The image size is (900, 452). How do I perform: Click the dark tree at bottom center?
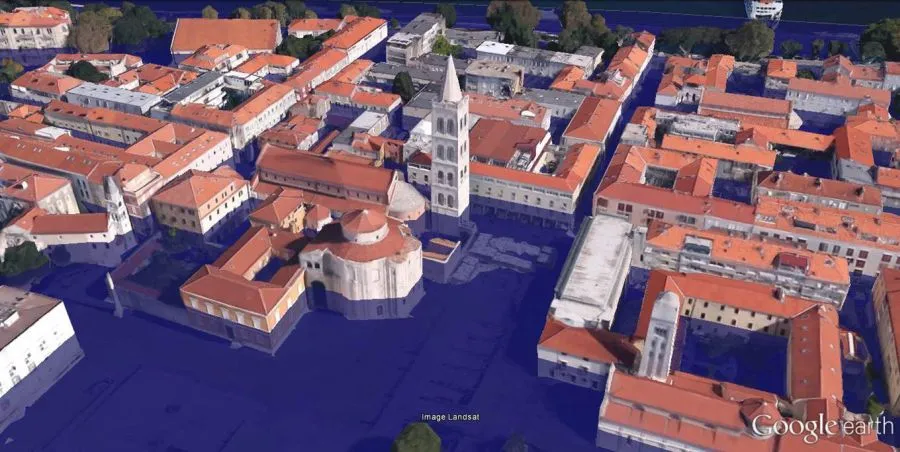(x=417, y=438)
